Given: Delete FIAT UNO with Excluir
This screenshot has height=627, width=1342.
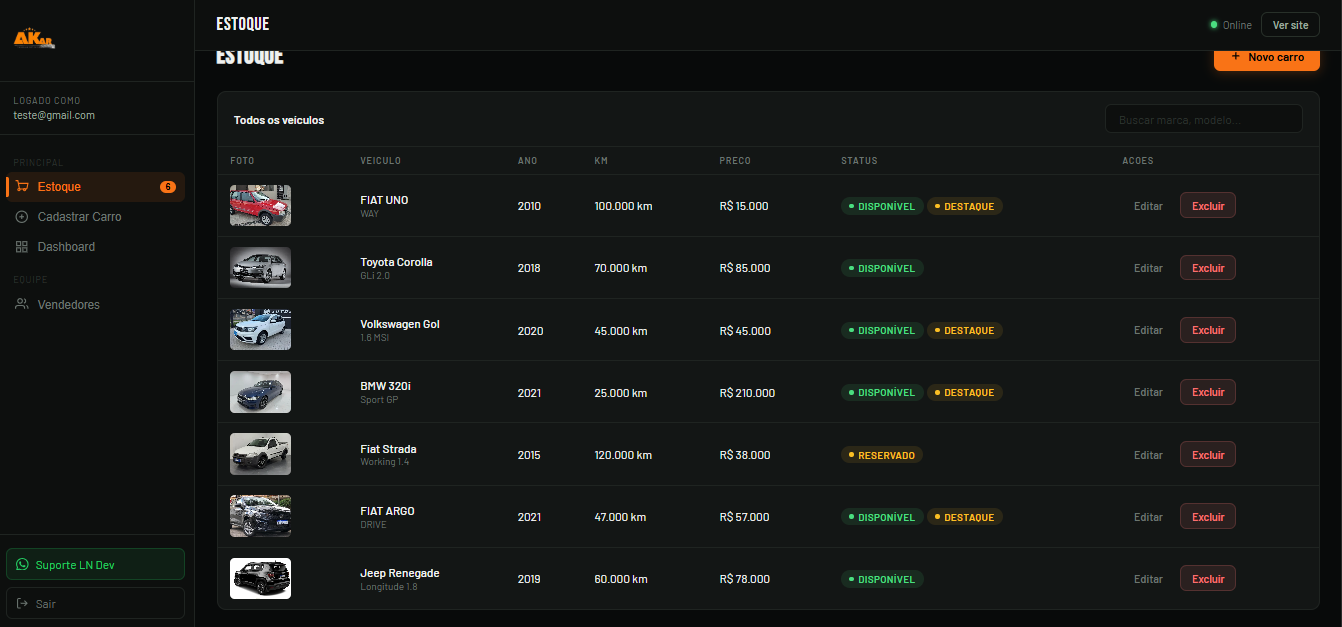Looking at the screenshot, I should (x=1208, y=205).
